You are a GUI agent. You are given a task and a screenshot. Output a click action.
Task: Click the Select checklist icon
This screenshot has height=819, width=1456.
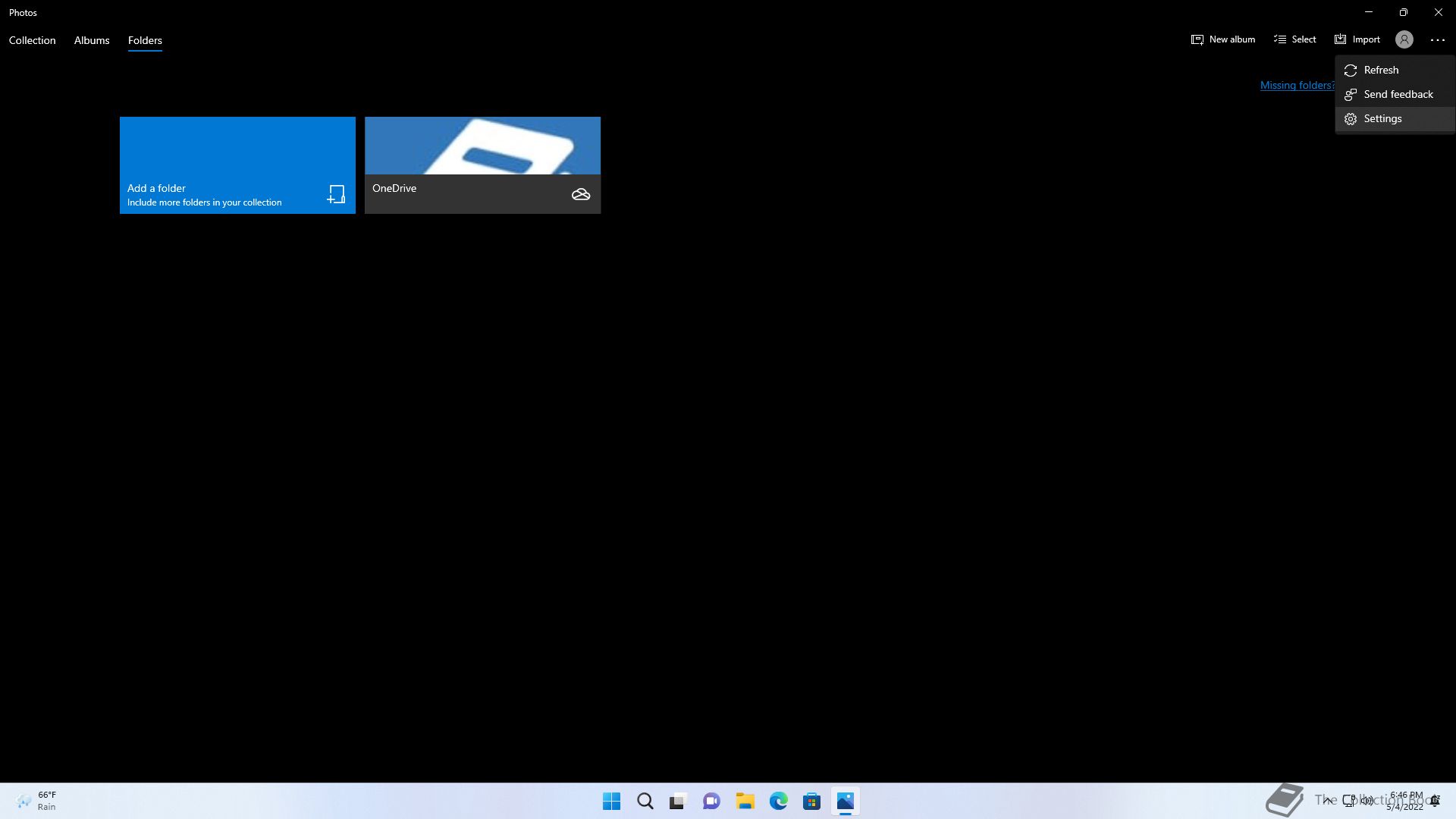pyautogui.click(x=1280, y=39)
